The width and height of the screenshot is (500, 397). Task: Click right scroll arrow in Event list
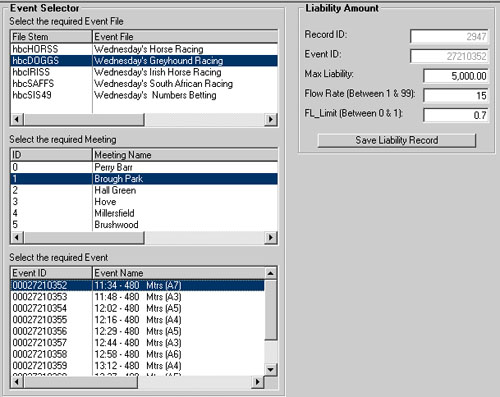point(257,382)
